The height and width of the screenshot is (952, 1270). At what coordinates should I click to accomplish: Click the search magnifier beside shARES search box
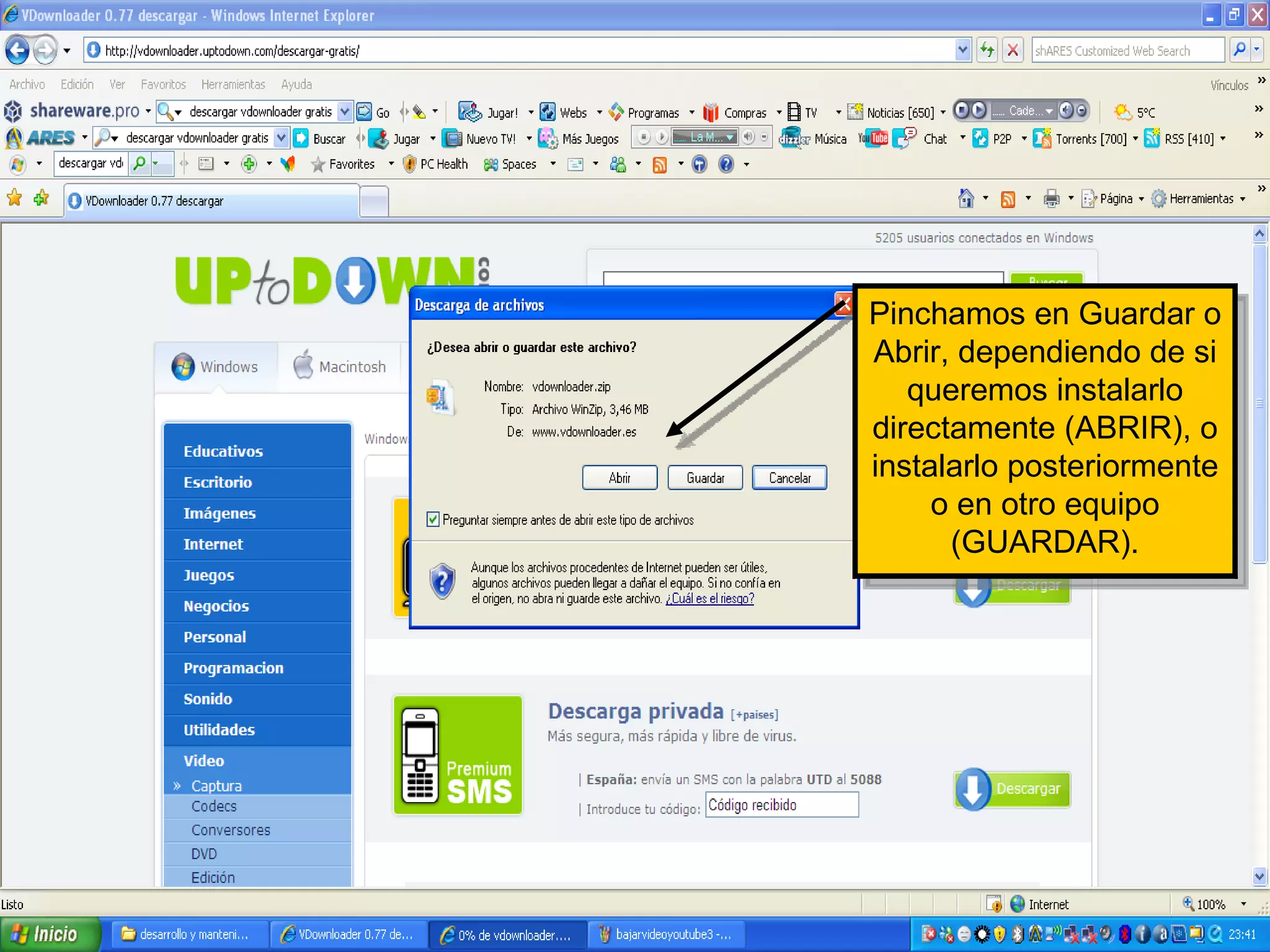click(1240, 50)
